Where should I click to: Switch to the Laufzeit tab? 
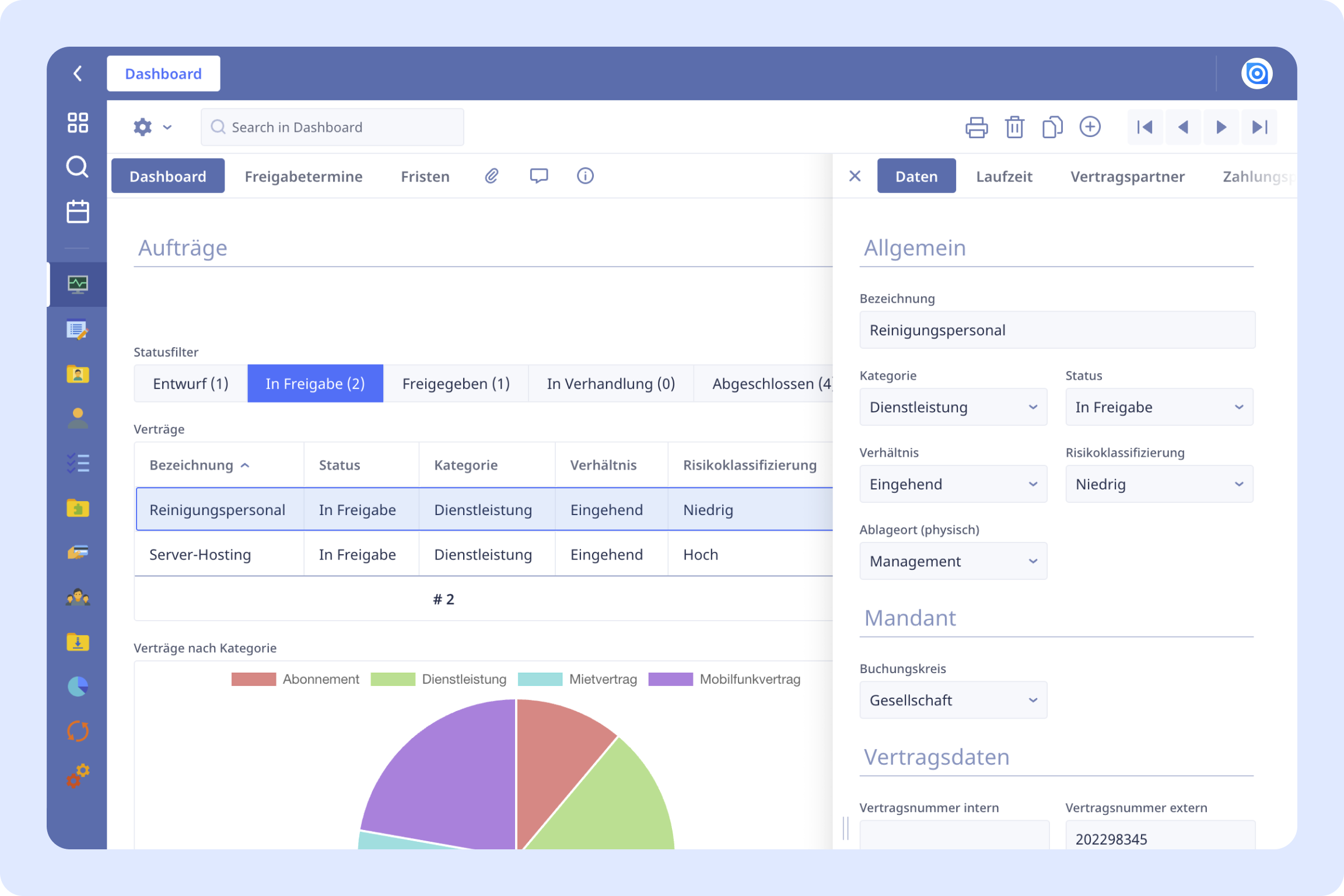1004,176
